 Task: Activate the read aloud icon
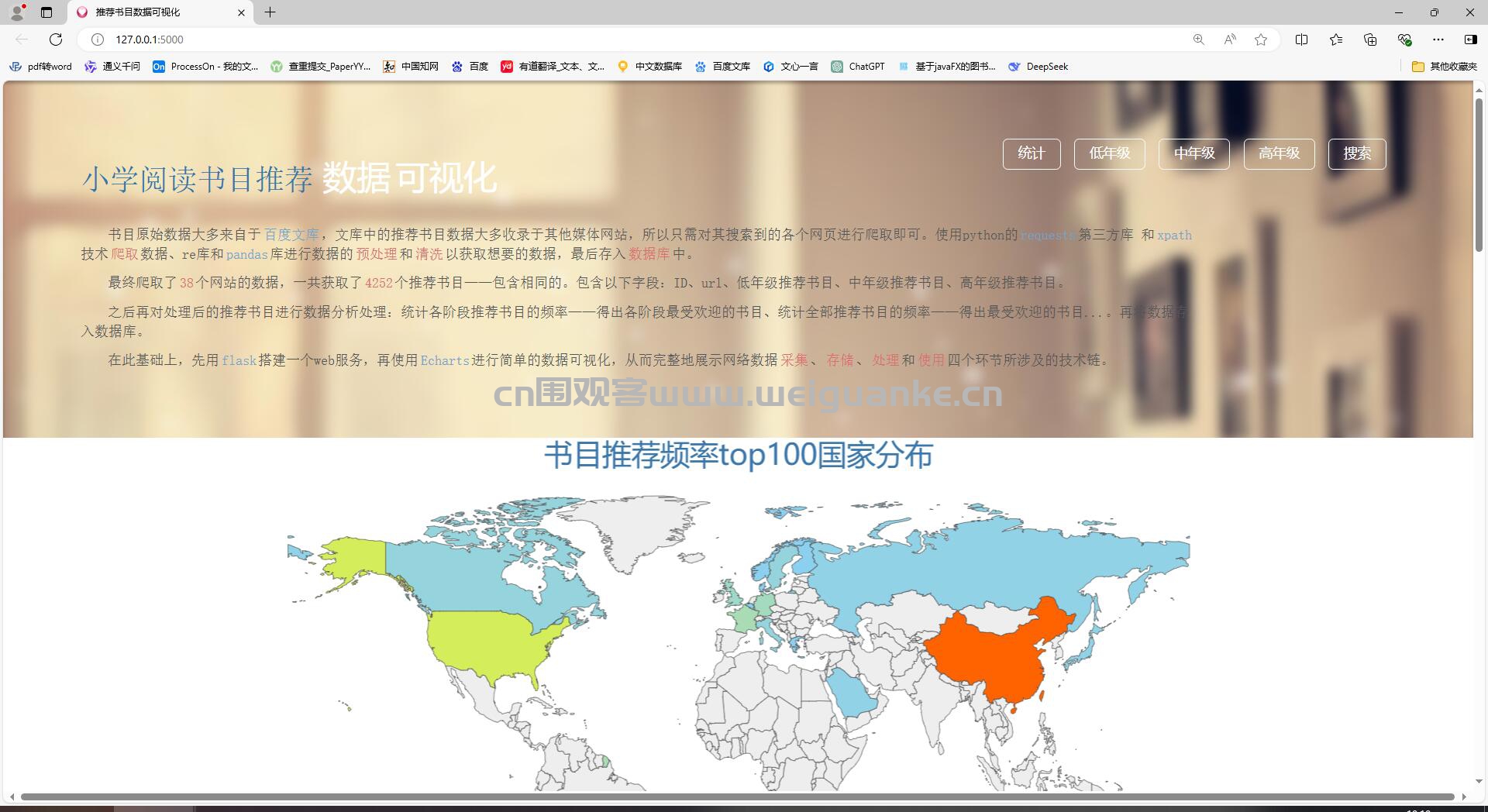coord(1230,40)
